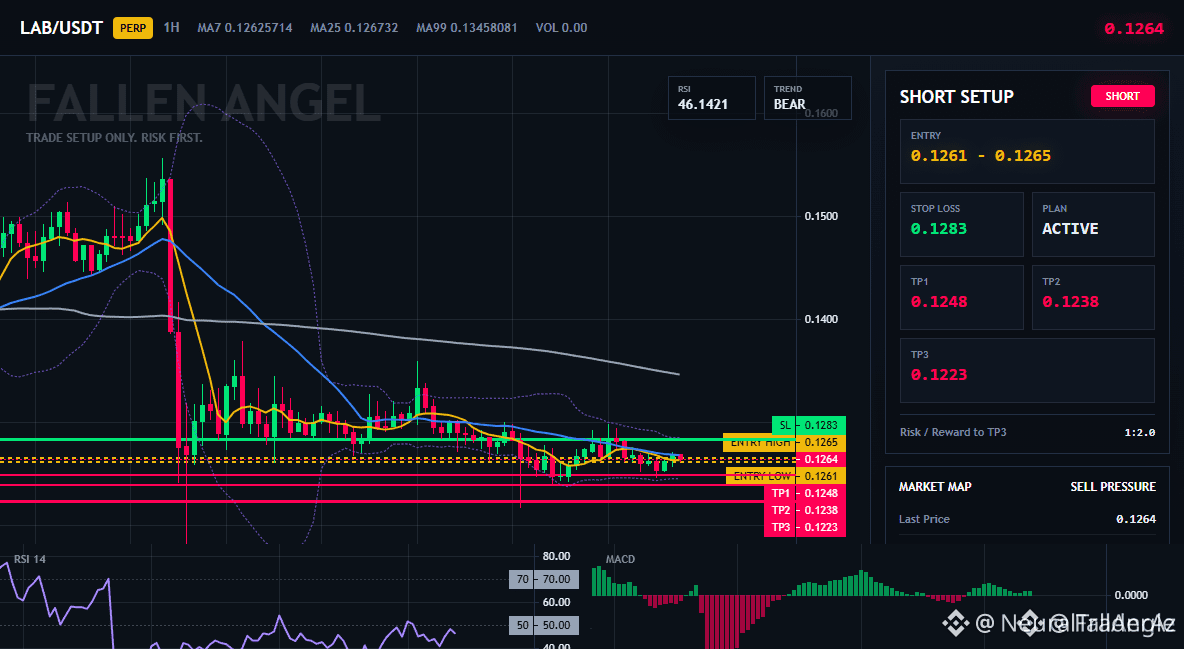1184x649 pixels.
Task: Click the Risk / Reward to TP3 label
Action: (x=953, y=432)
